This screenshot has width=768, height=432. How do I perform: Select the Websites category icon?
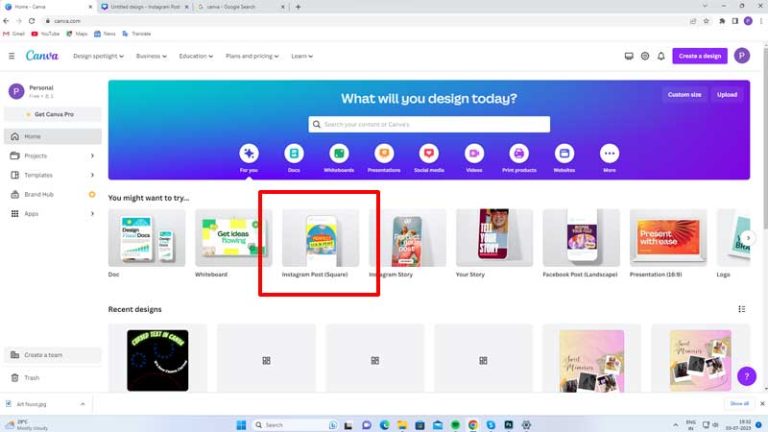click(x=564, y=153)
